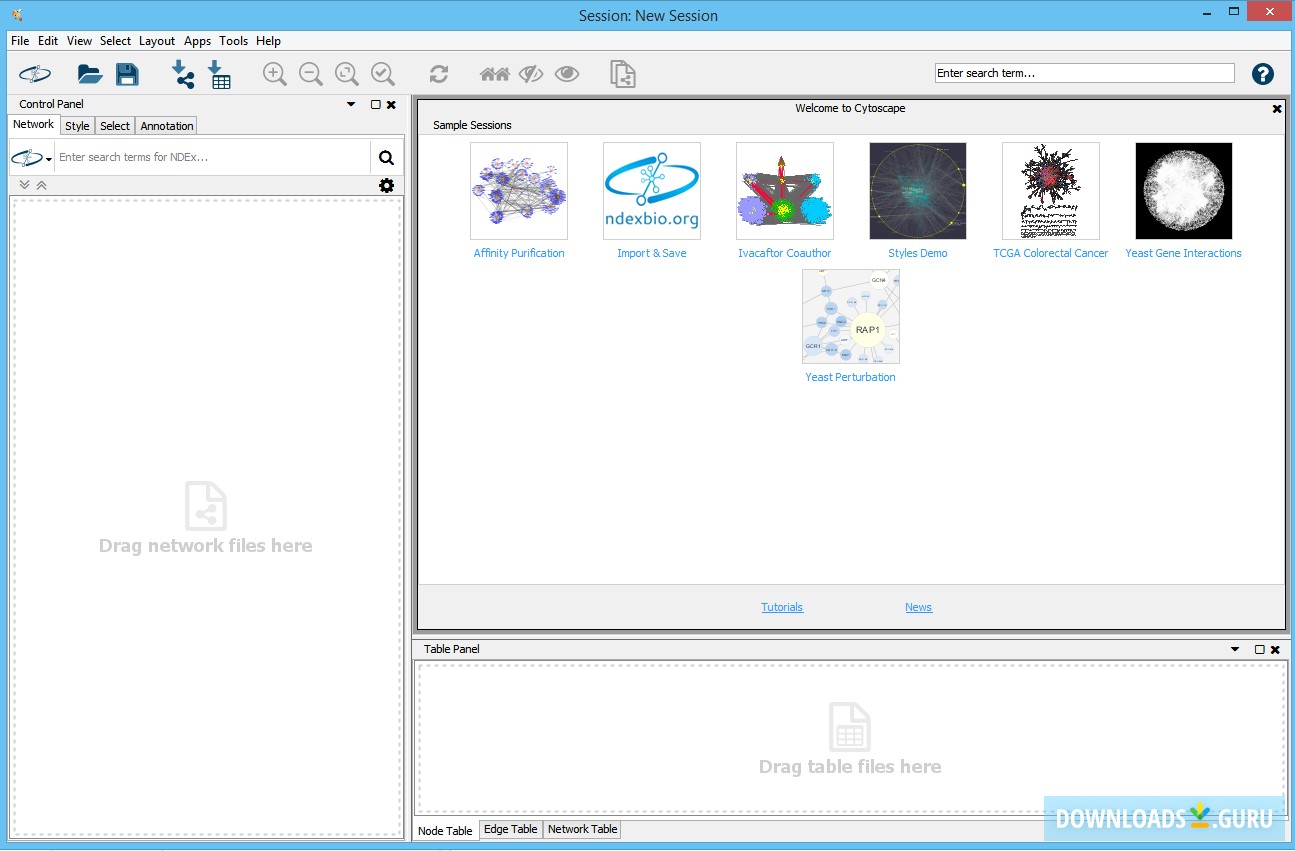Open the network search provider dropdown
This screenshot has height=851, width=1295.
[x=31, y=158]
